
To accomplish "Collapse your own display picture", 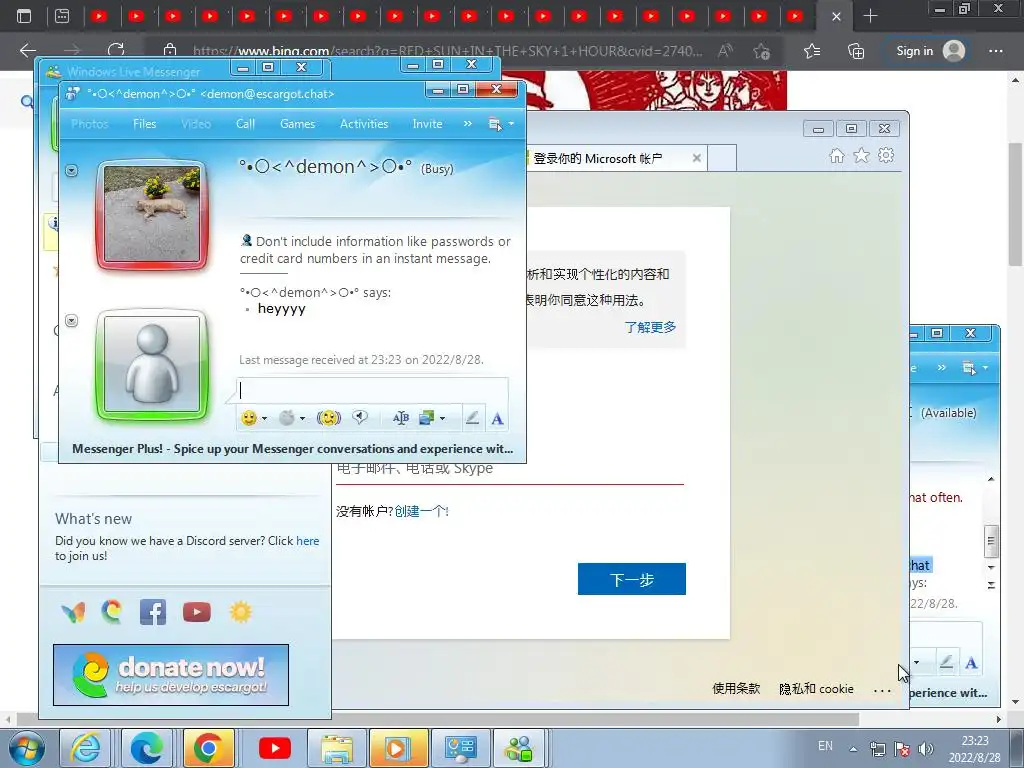I will click(72, 321).
